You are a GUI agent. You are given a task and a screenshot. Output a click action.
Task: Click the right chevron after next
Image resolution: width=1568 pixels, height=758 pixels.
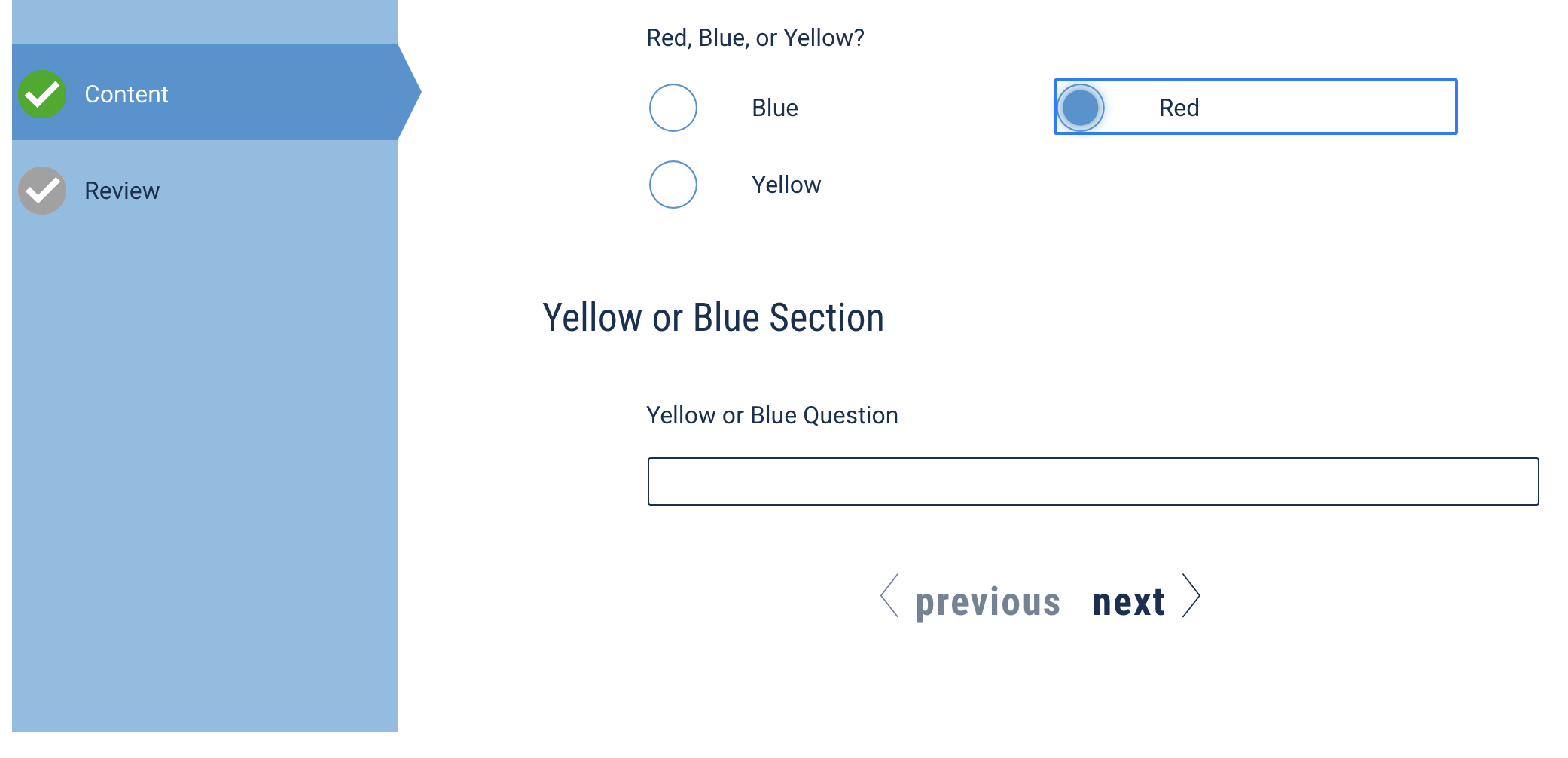click(1191, 596)
